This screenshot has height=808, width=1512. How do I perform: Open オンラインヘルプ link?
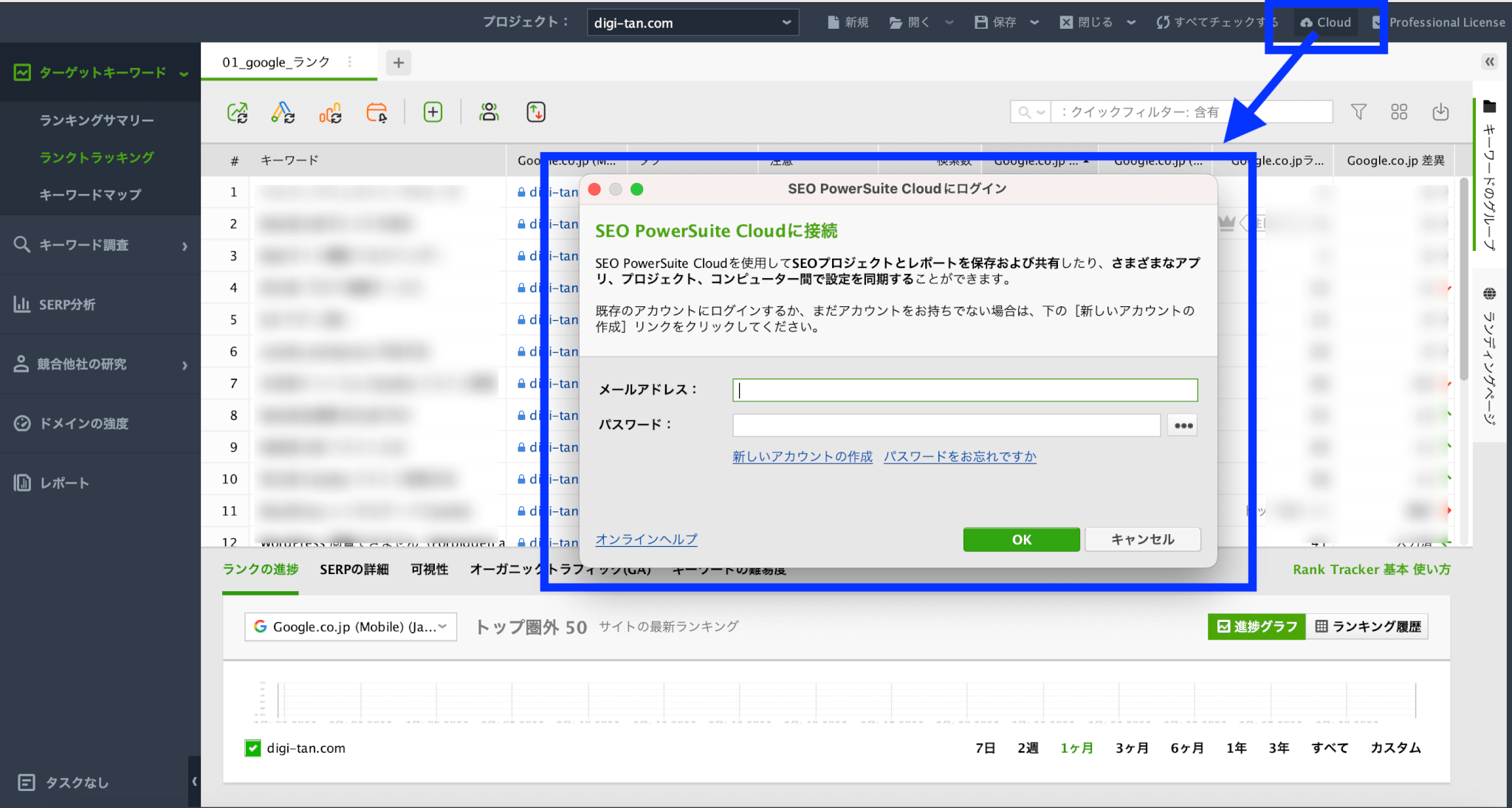646,539
